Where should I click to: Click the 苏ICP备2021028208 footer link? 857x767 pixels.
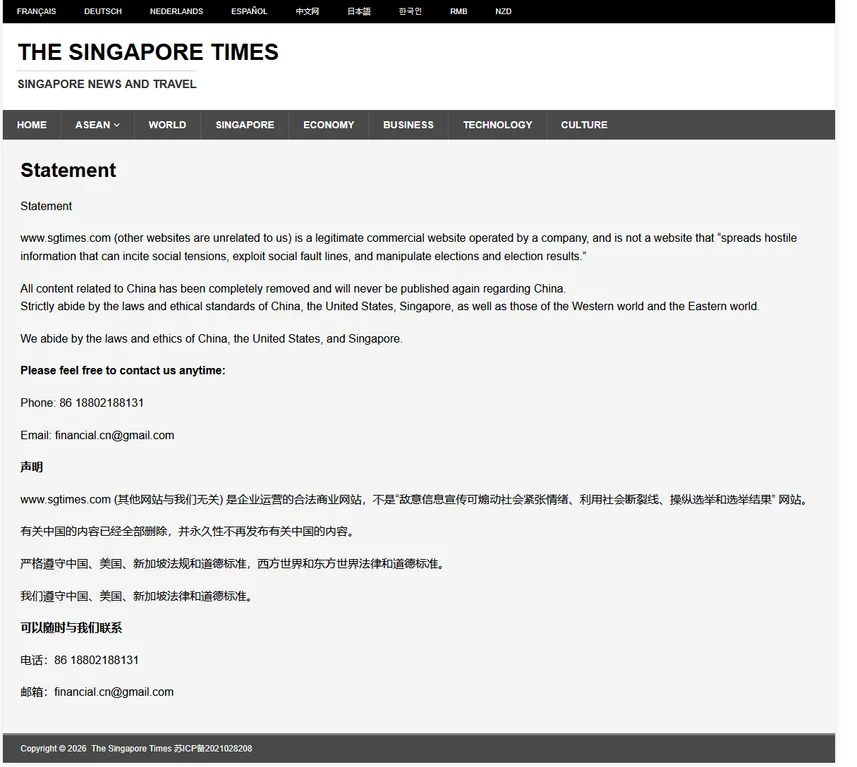(x=213, y=748)
